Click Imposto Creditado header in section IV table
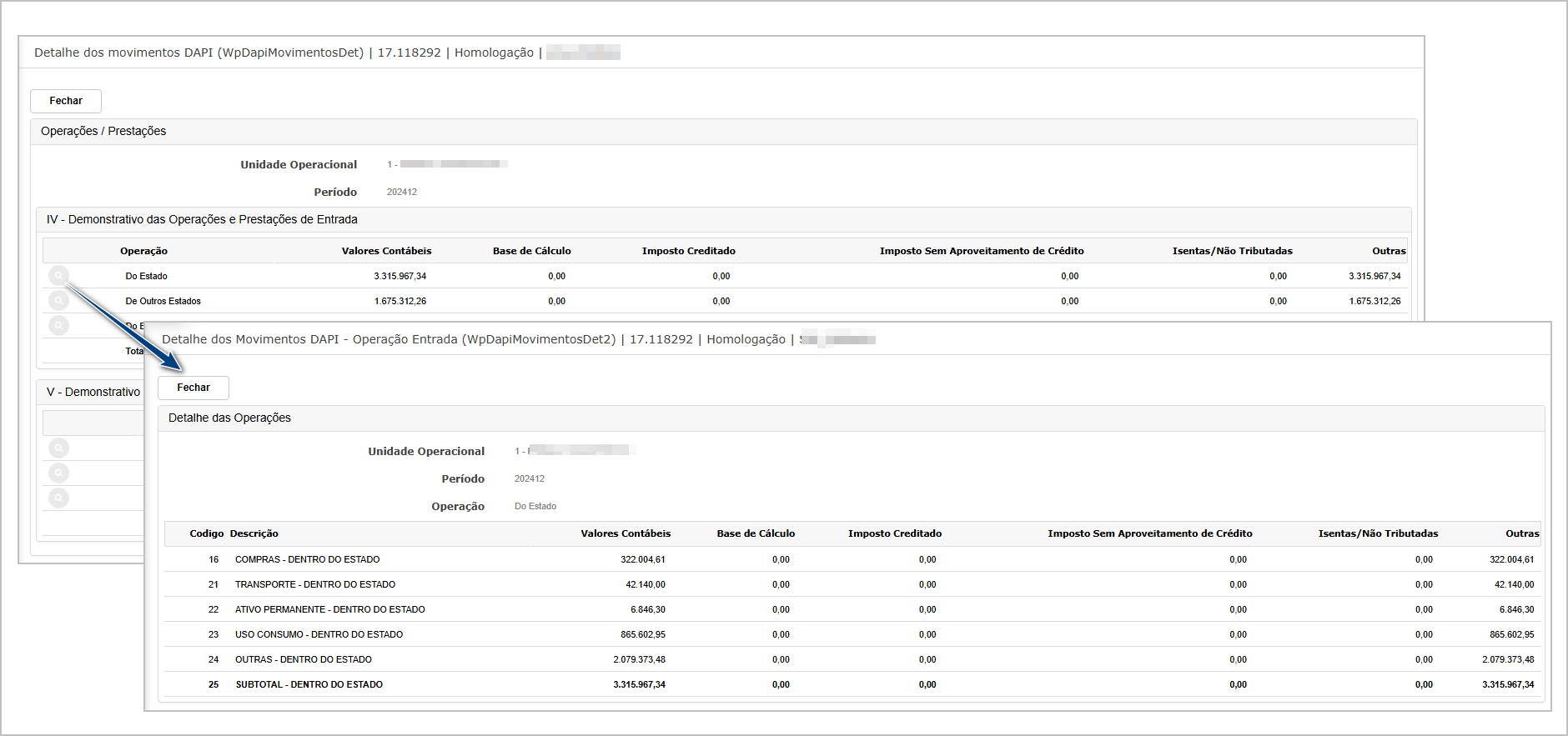The height and width of the screenshot is (736, 1568). (x=688, y=251)
